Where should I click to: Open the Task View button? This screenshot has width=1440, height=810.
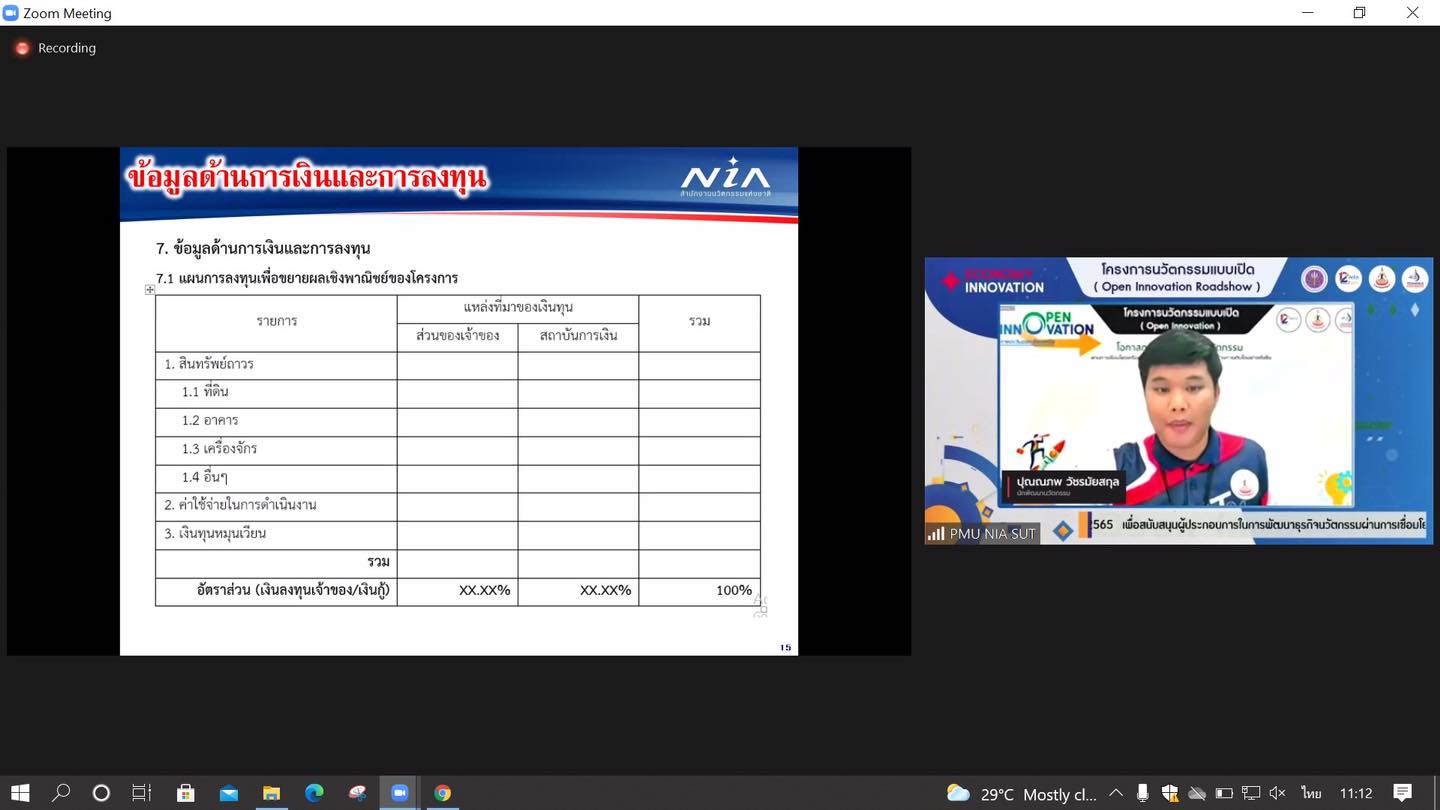coord(142,793)
